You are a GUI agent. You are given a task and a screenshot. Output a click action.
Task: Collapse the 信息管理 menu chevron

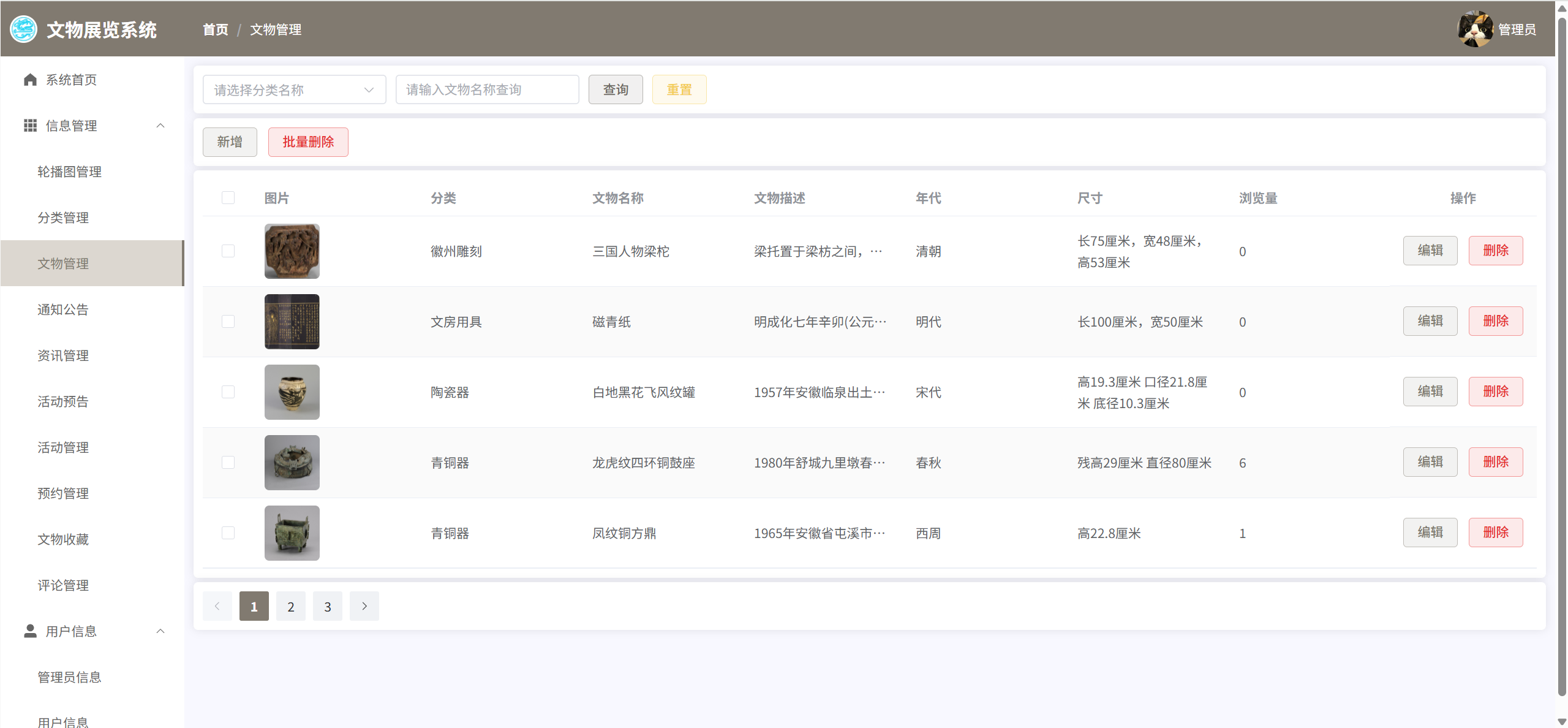(x=160, y=126)
